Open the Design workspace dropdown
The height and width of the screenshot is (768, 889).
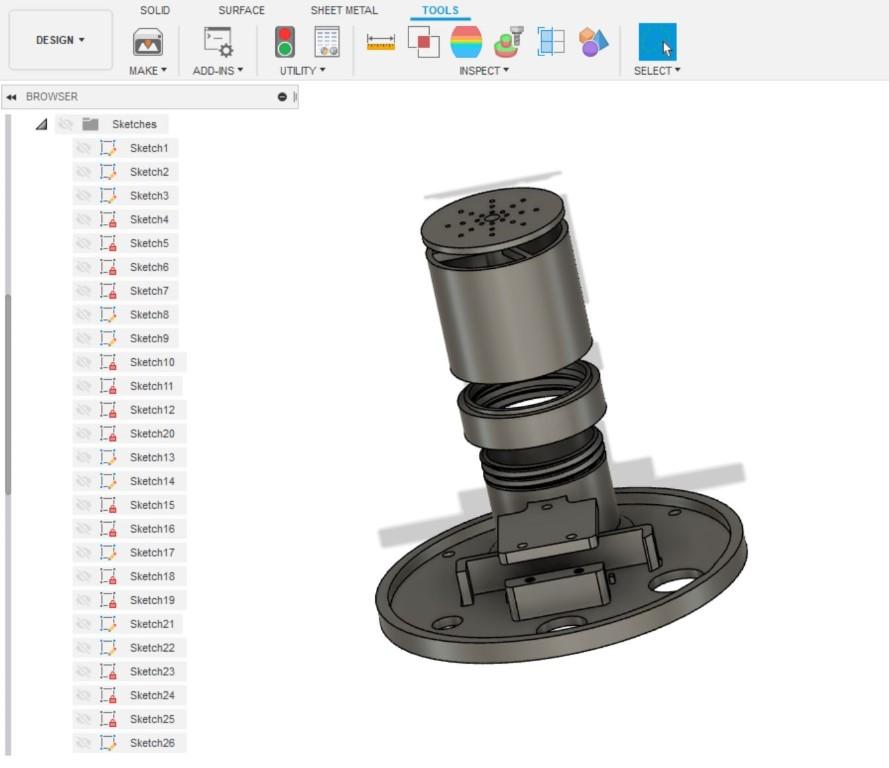(60, 40)
